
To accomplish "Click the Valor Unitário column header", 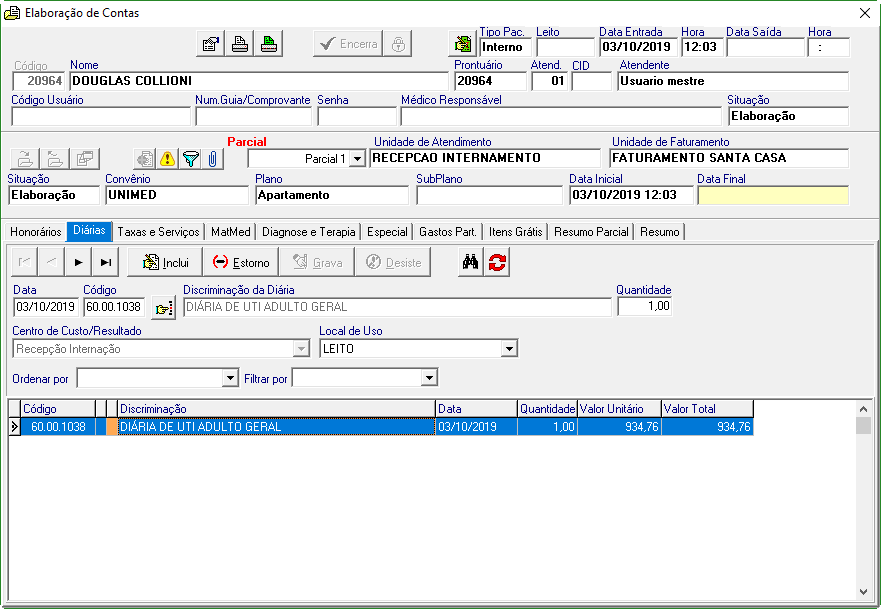I will click(x=620, y=409).
